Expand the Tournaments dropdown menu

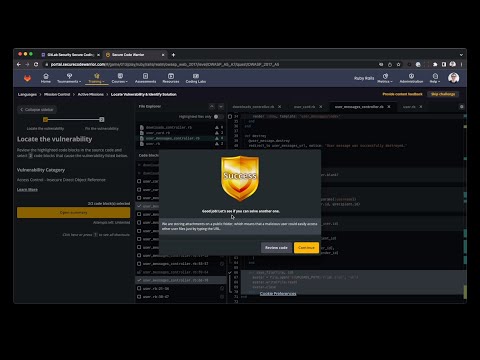click(69, 78)
